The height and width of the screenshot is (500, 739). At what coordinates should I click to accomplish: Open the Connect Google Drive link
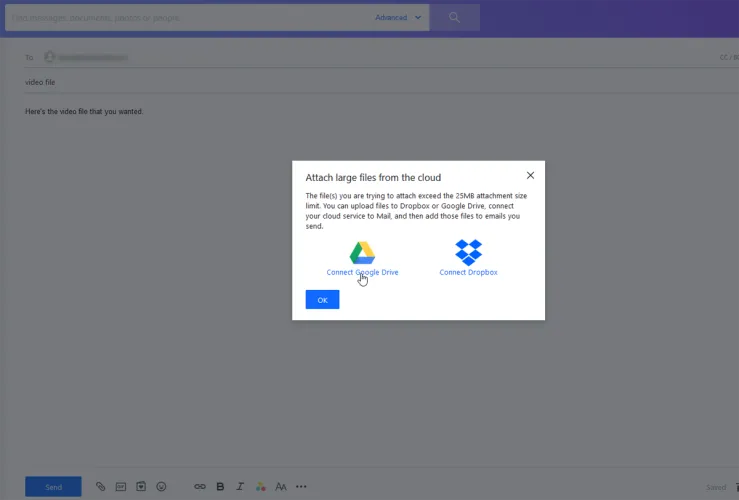pos(362,272)
